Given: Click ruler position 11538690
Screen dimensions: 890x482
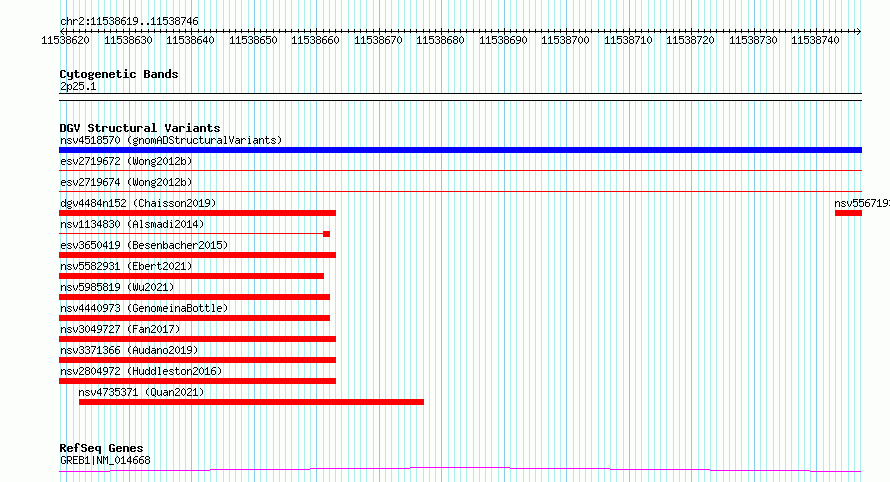Looking at the screenshot, I should click(503, 40).
